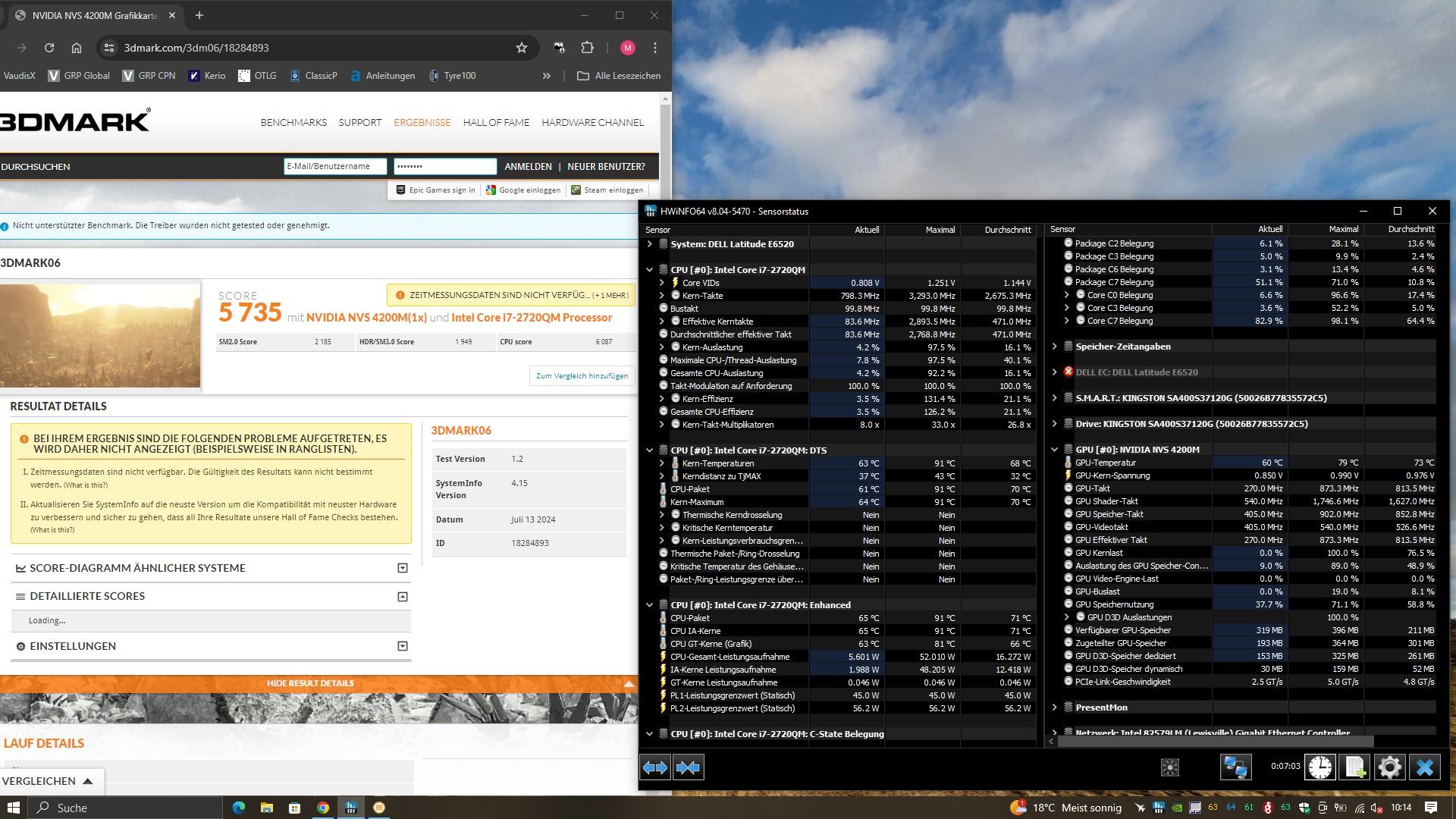
Task: Click NEUER BENUTZER? link
Action: (606, 167)
